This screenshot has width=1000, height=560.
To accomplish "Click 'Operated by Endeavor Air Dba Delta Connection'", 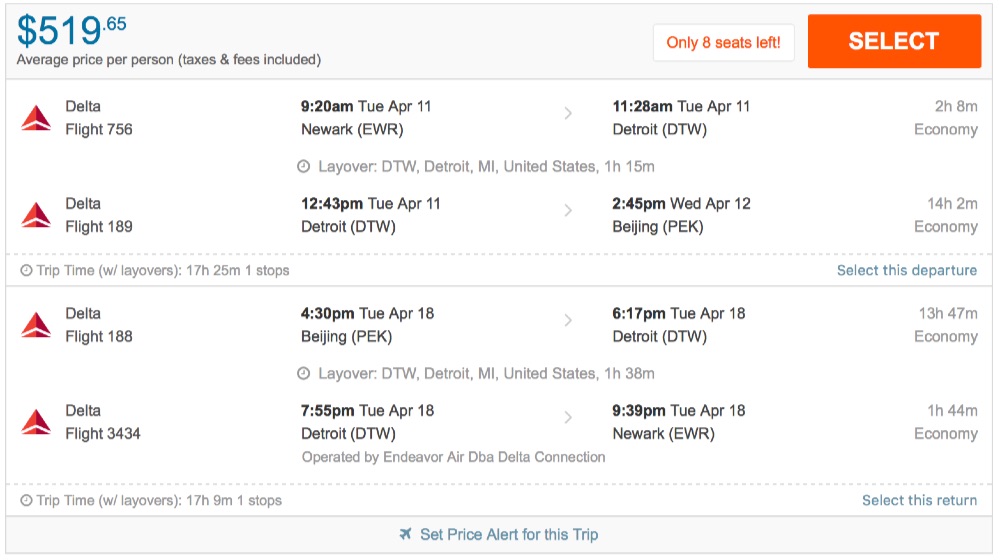I will tap(453, 457).
